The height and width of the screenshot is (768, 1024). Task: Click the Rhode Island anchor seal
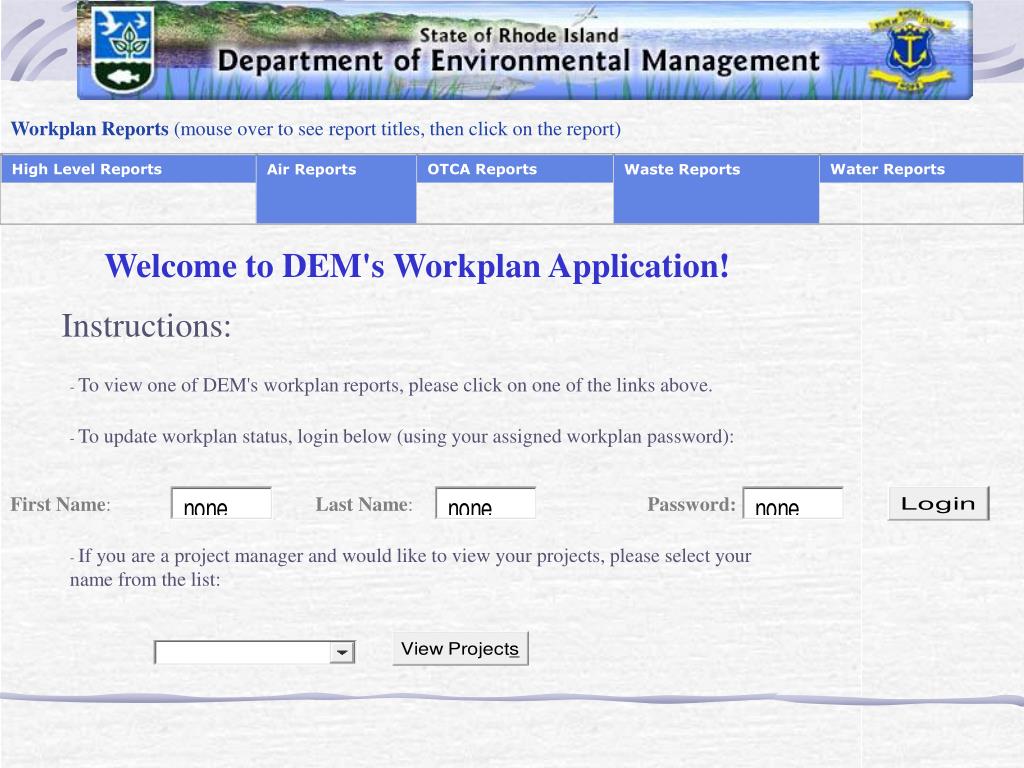pyautogui.click(x=910, y=50)
